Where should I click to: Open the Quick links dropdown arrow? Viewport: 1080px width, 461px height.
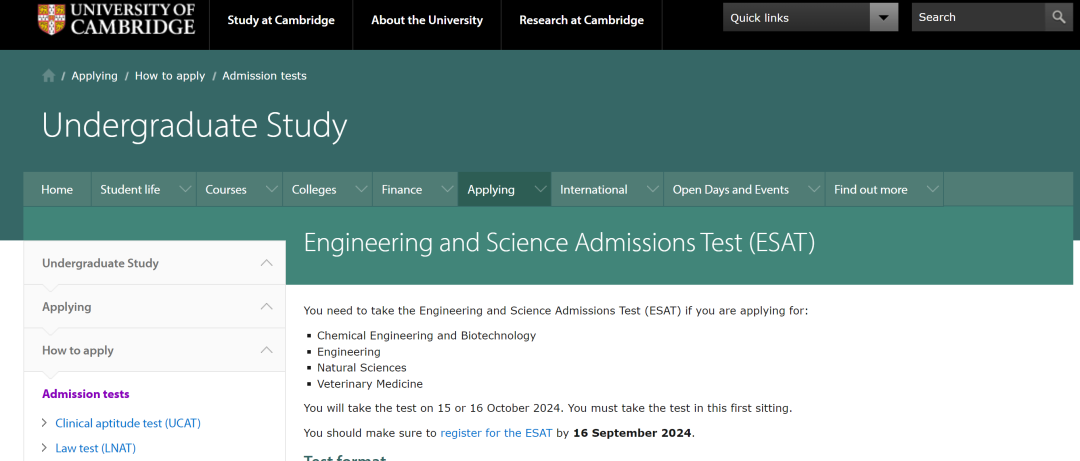point(884,17)
